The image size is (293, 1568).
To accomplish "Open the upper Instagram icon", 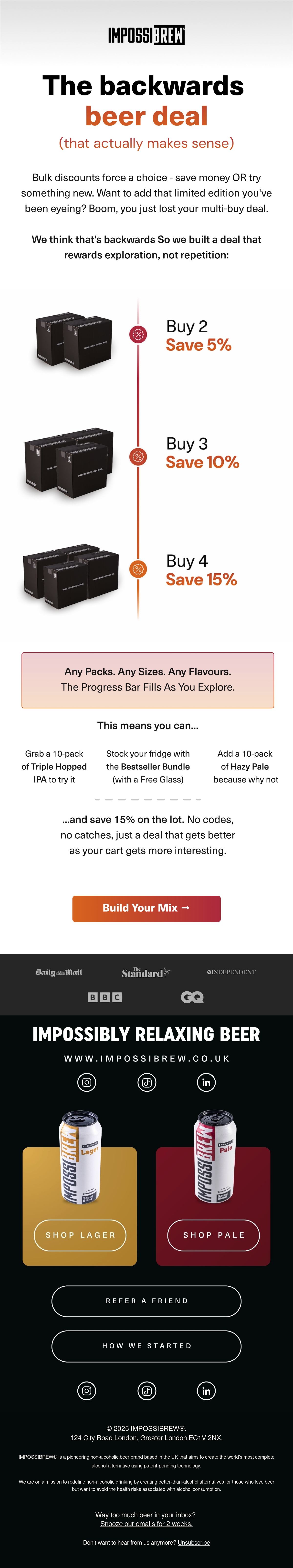I will [x=86, y=1082].
